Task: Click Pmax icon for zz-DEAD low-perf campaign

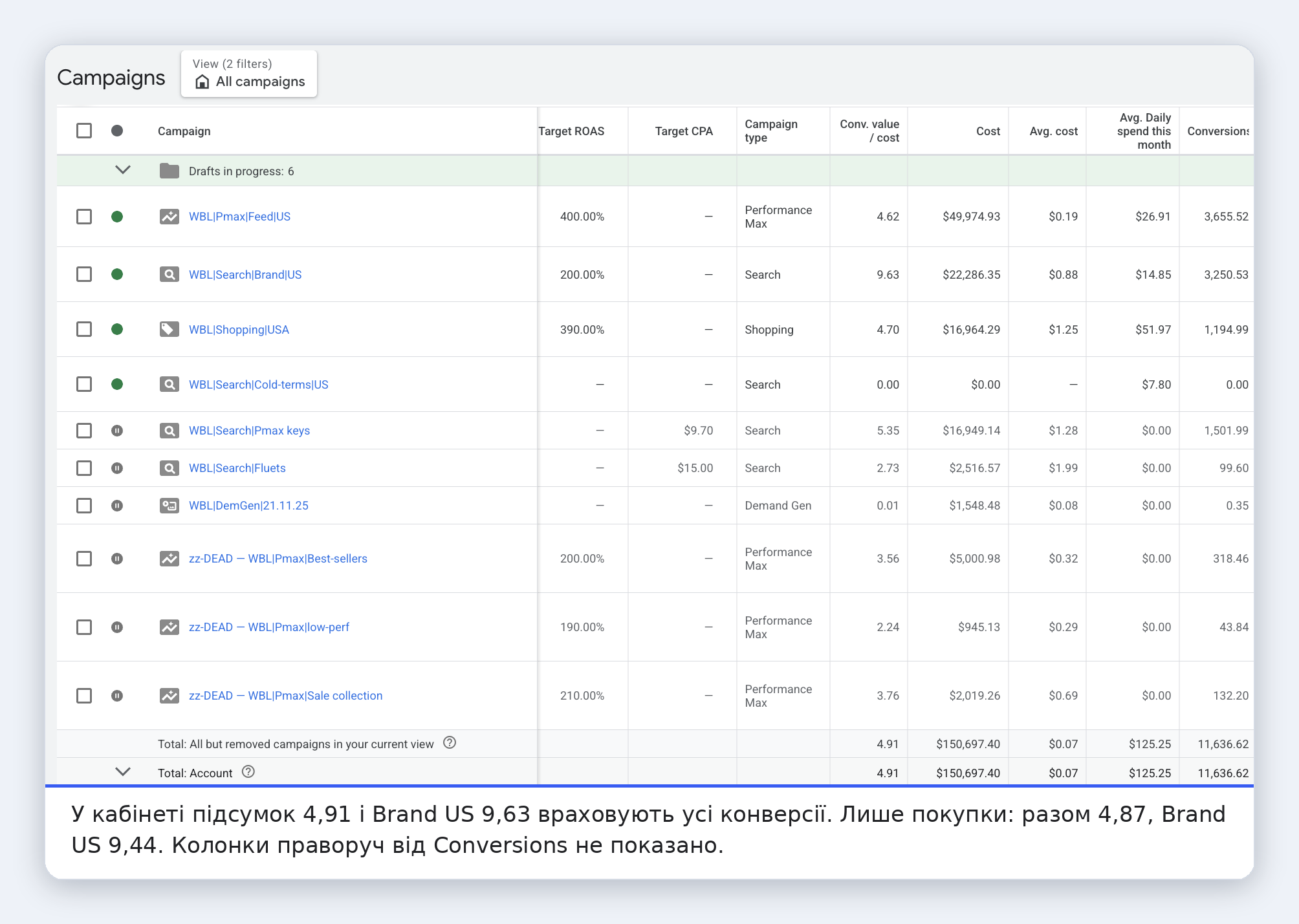Action: [x=169, y=627]
